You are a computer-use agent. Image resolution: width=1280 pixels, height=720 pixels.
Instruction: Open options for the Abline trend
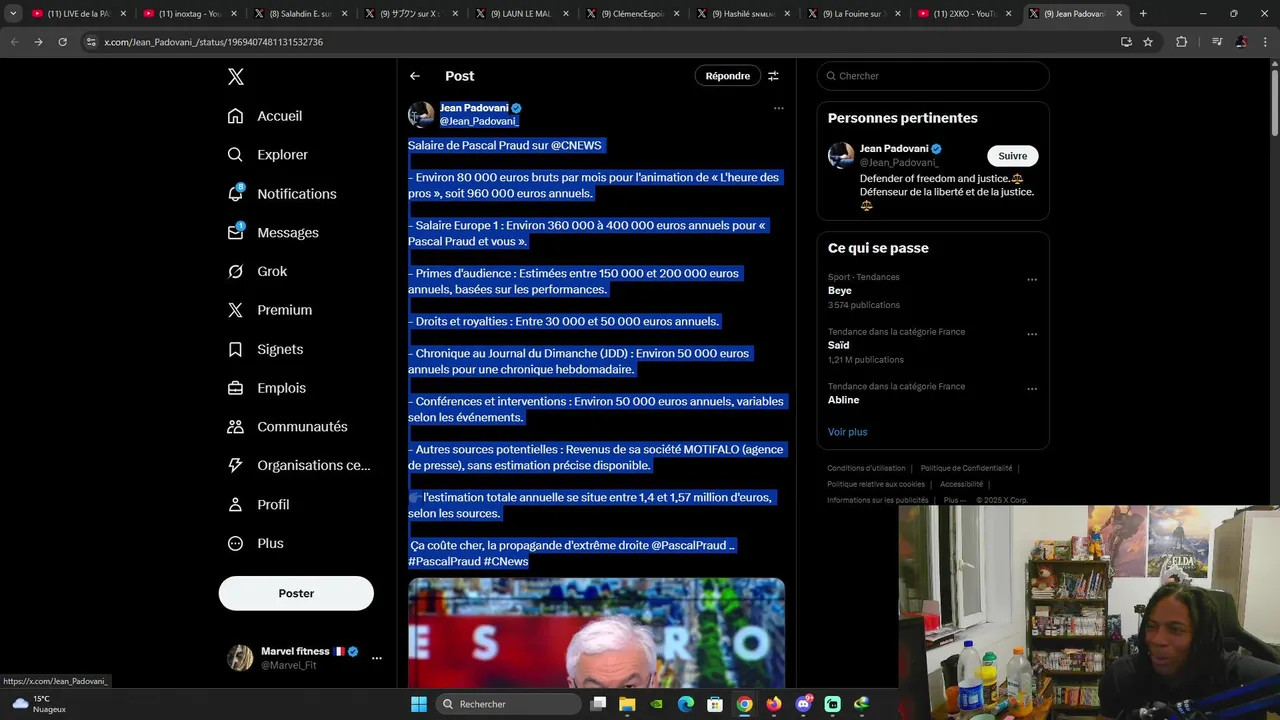coord(1032,389)
